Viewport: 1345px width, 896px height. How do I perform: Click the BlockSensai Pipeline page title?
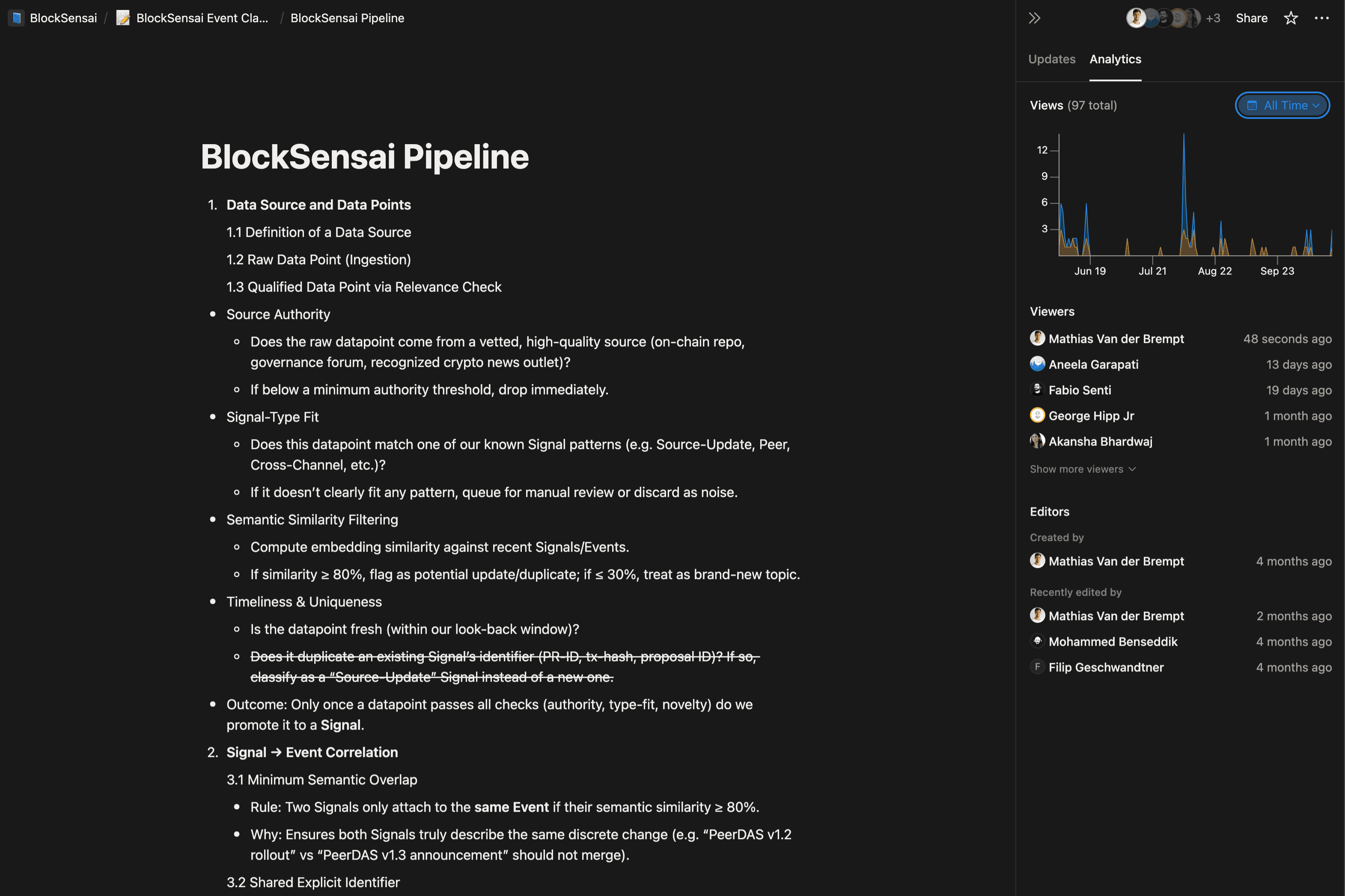tap(365, 157)
